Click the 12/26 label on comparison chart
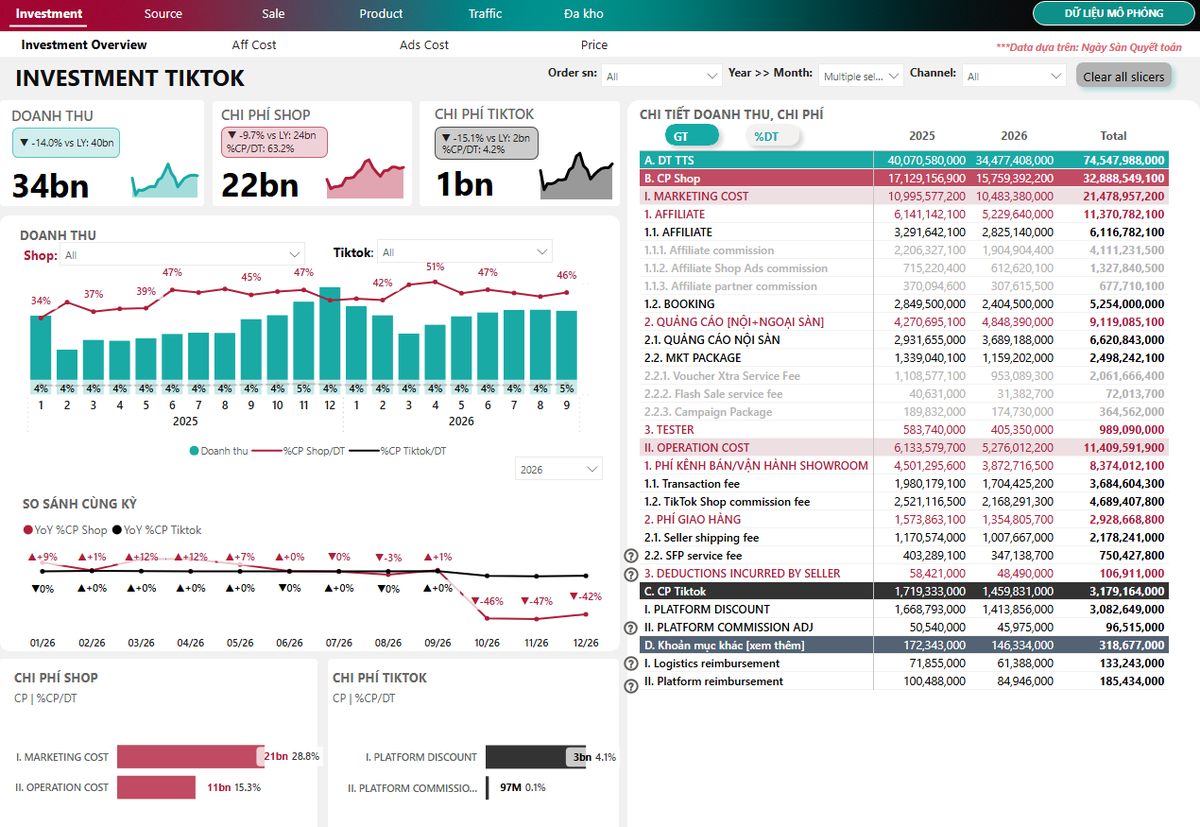The image size is (1200, 827). pos(586,643)
